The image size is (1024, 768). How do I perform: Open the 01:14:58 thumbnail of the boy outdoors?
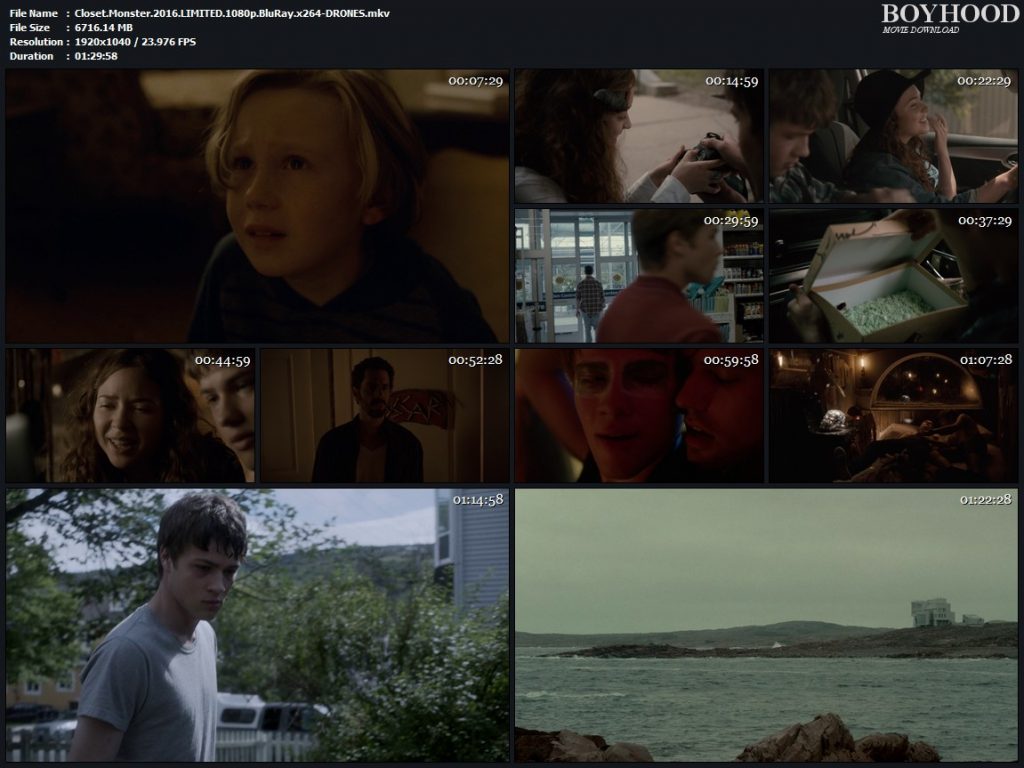tap(257, 625)
